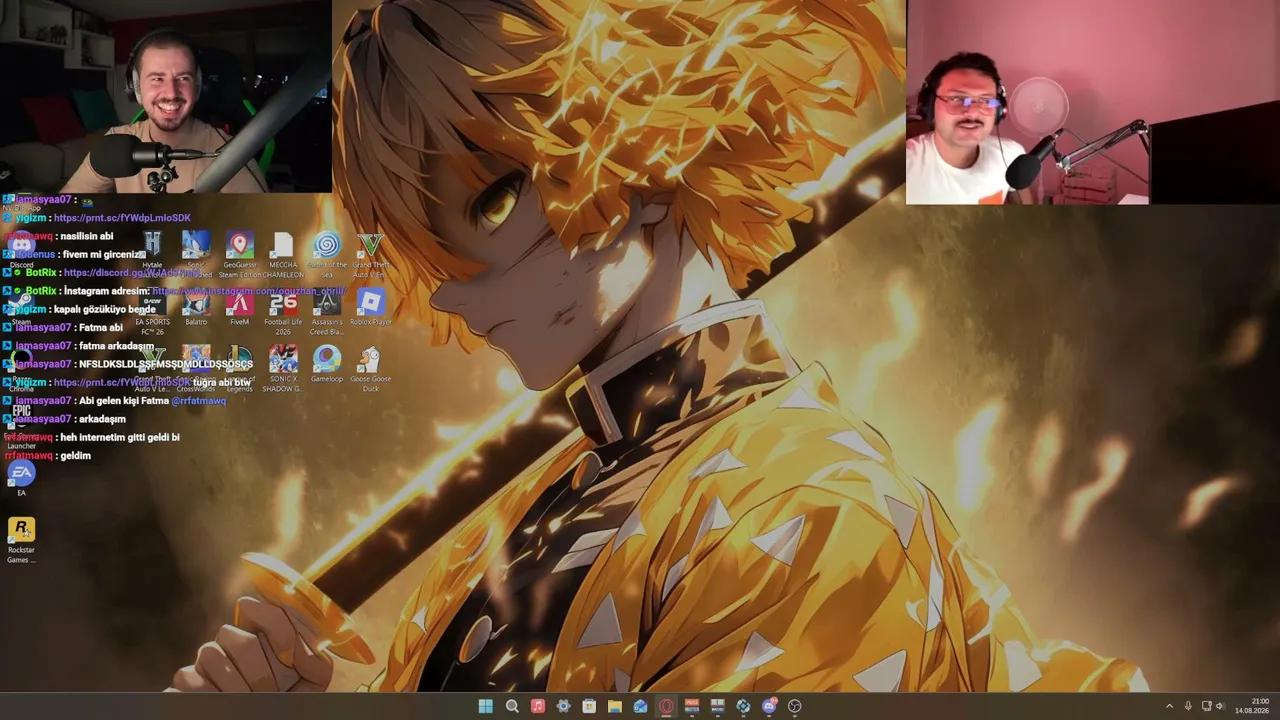Open the EA SPORTS FC 26 shortcut
Viewport: 1280px width, 720px height.
tap(152, 312)
